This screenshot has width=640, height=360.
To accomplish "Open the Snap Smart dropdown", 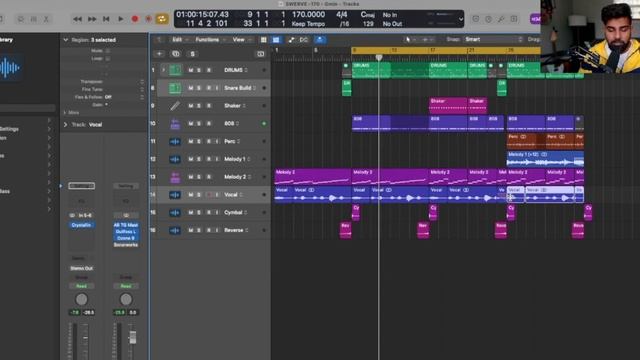I will (493, 40).
